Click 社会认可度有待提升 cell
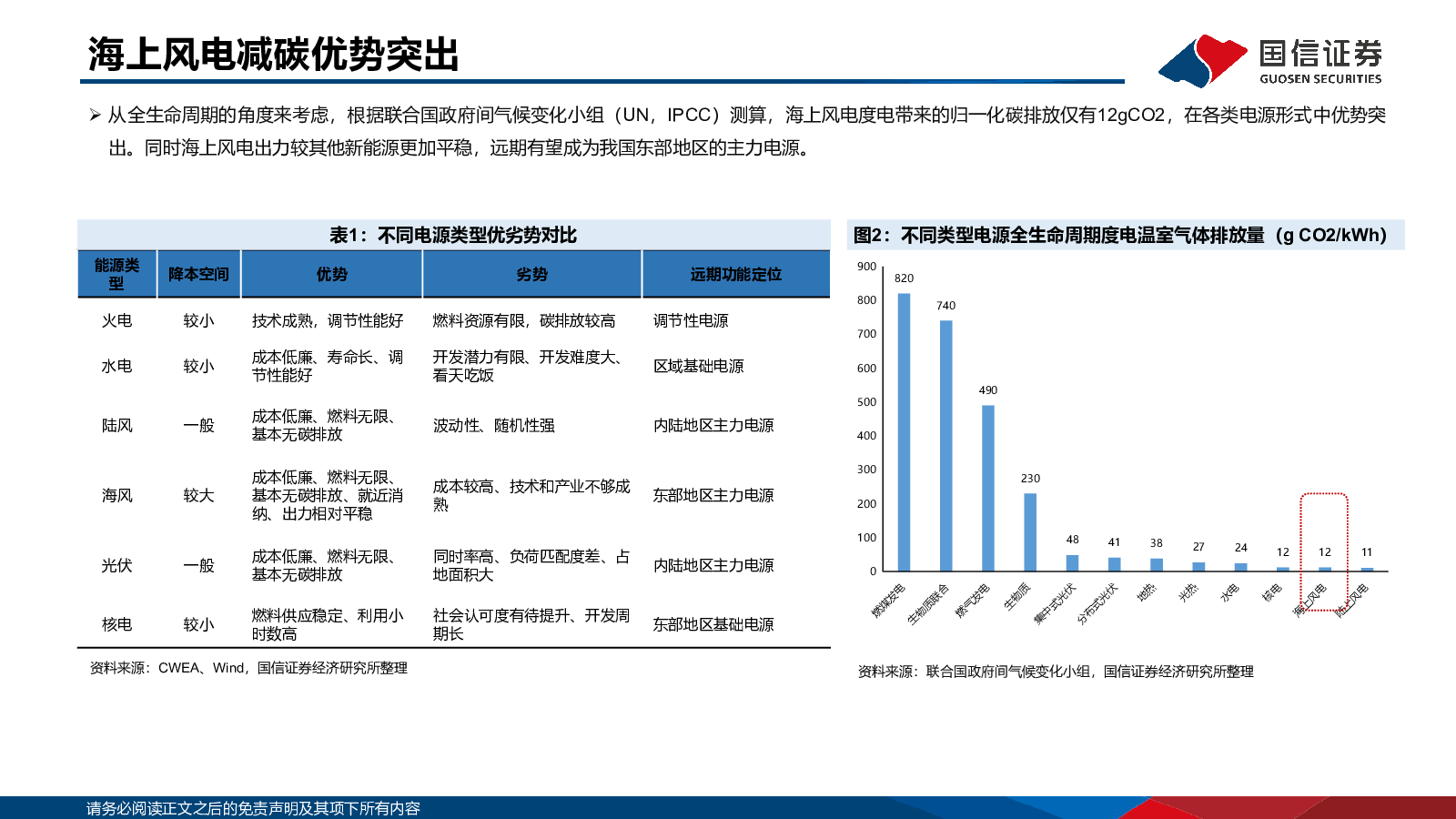The image size is (1456, 819). [531, 624]
